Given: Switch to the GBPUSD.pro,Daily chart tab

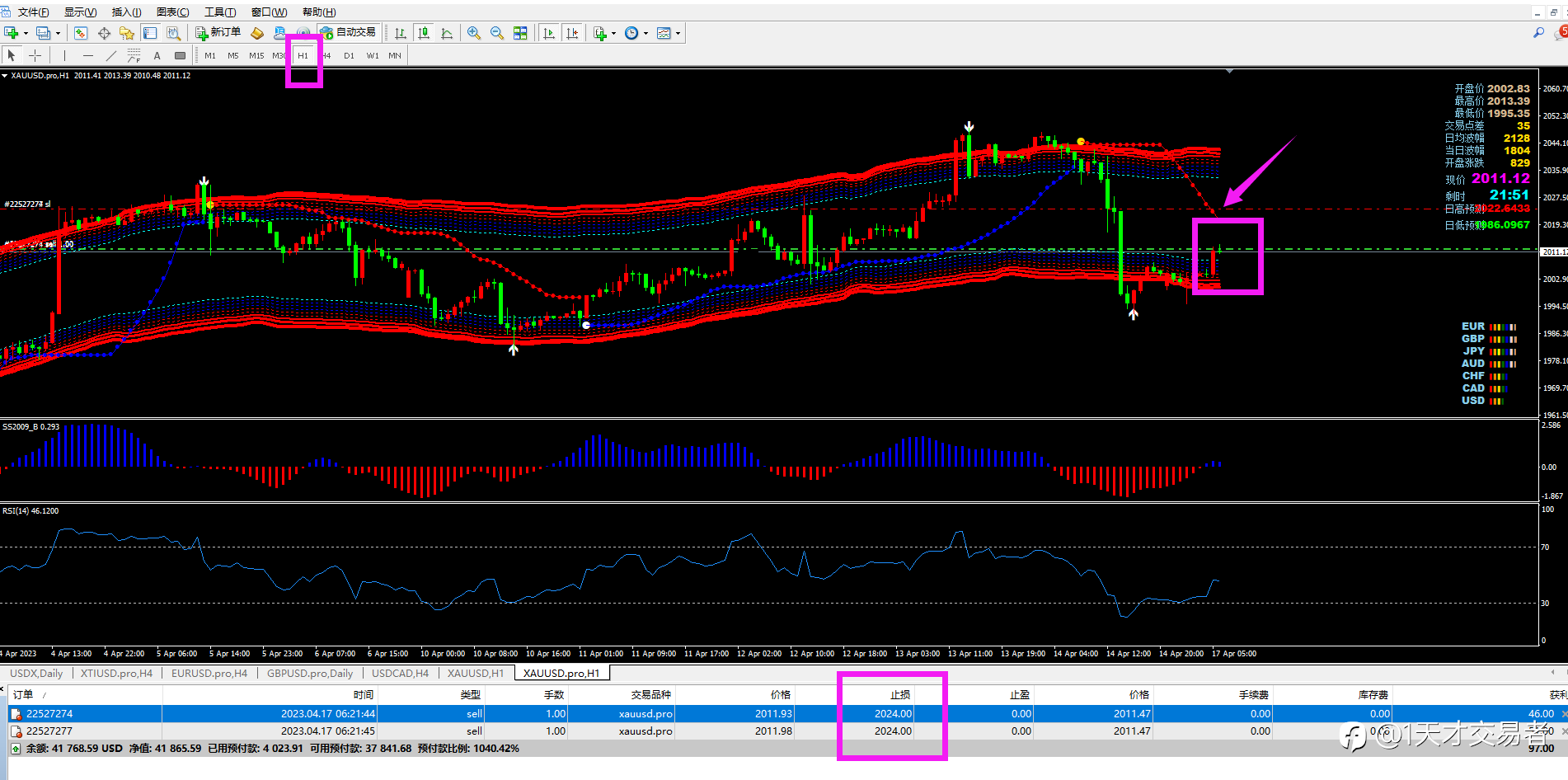Looking at the screenshot, I should point(310,674).
